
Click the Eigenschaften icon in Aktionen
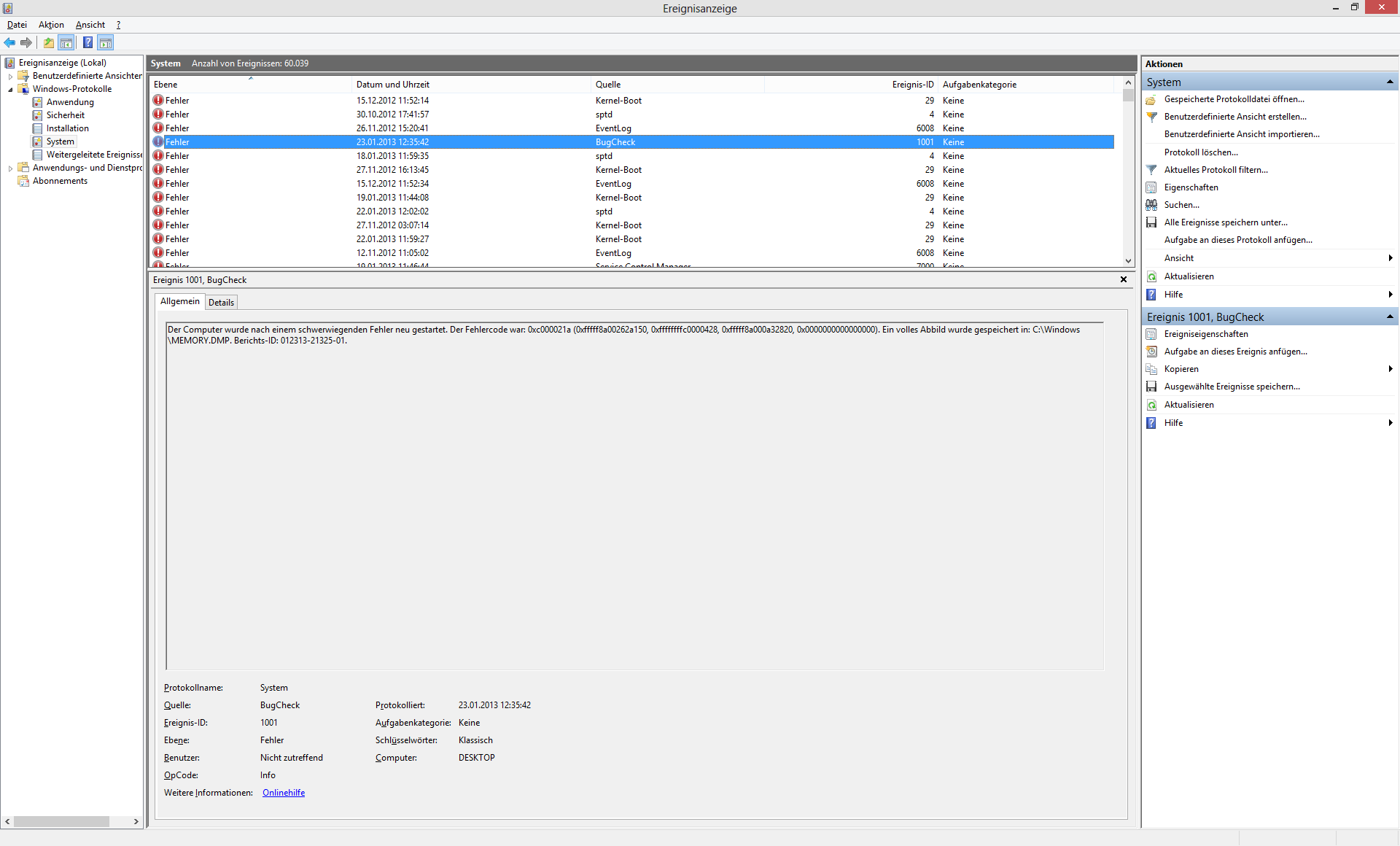[1151, 187]
